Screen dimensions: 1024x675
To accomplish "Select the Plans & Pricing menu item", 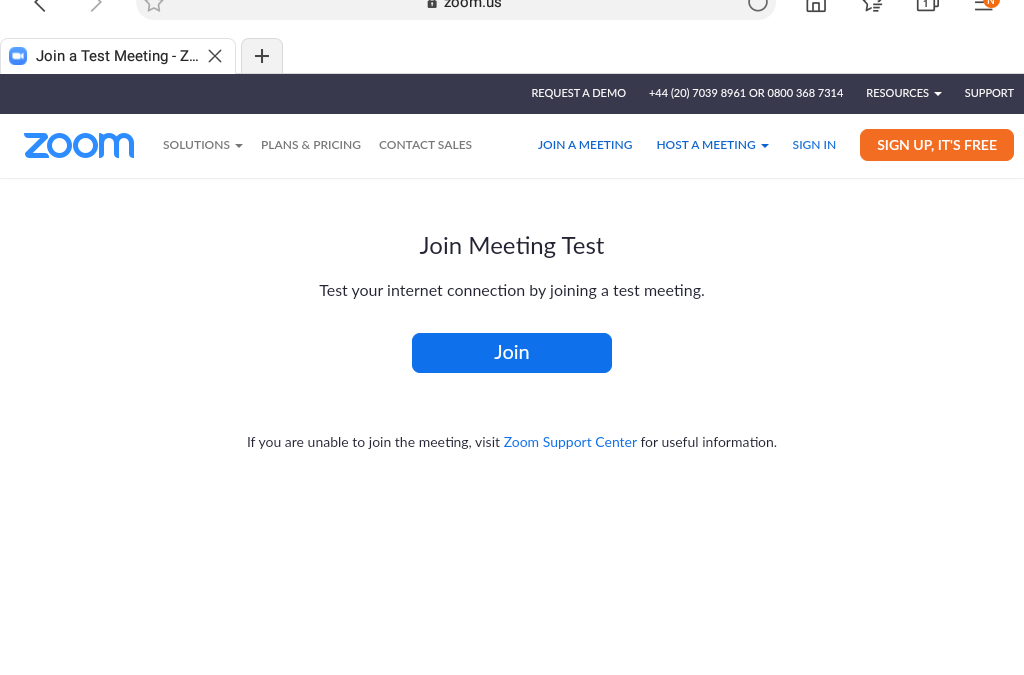I will 310,145.
